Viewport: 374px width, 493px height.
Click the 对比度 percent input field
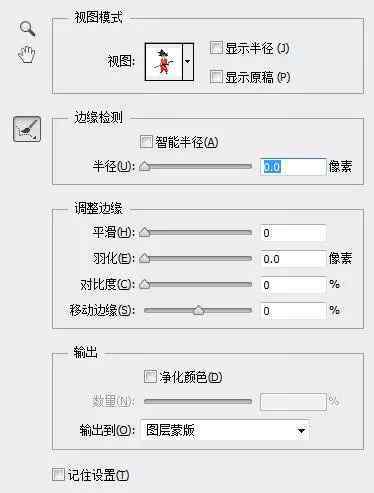click(293, 285)
